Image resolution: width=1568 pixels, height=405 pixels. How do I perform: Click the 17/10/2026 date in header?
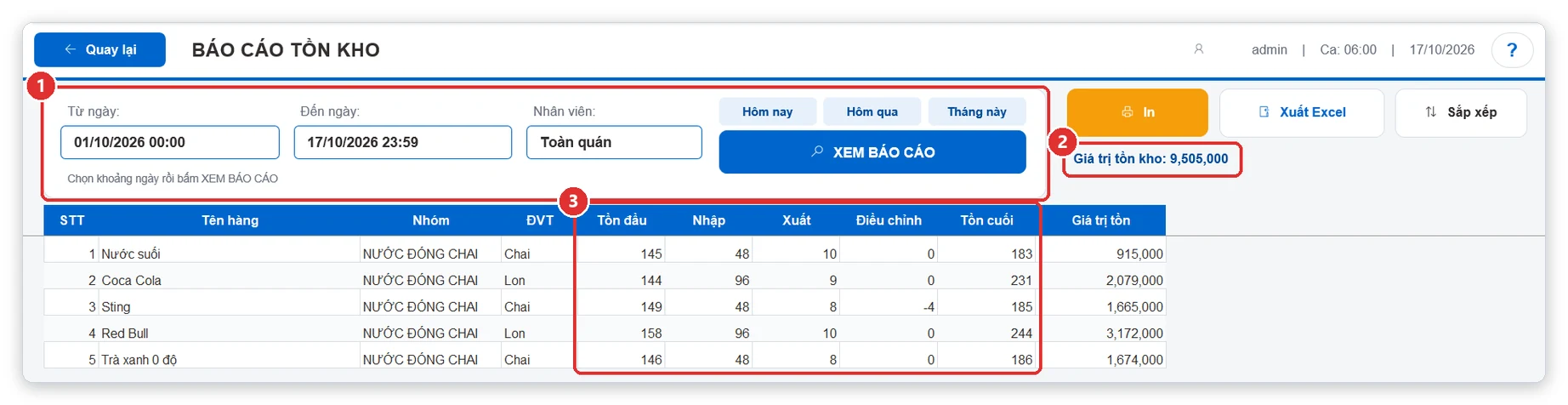pos(1442,49)
